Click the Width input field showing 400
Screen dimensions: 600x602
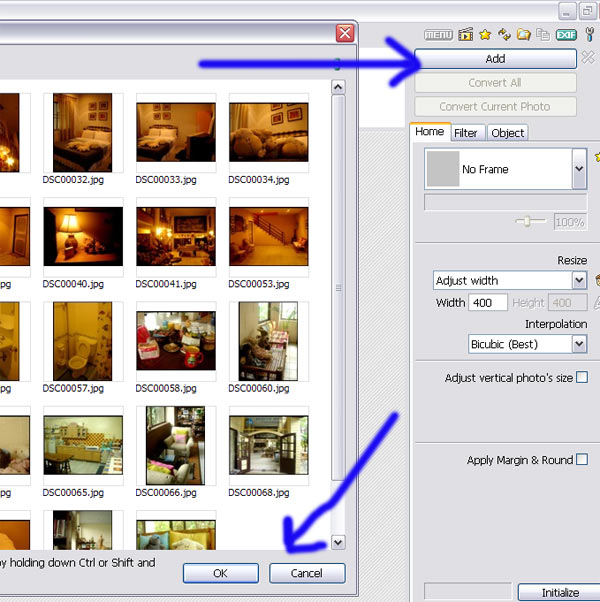pos(488,303)
